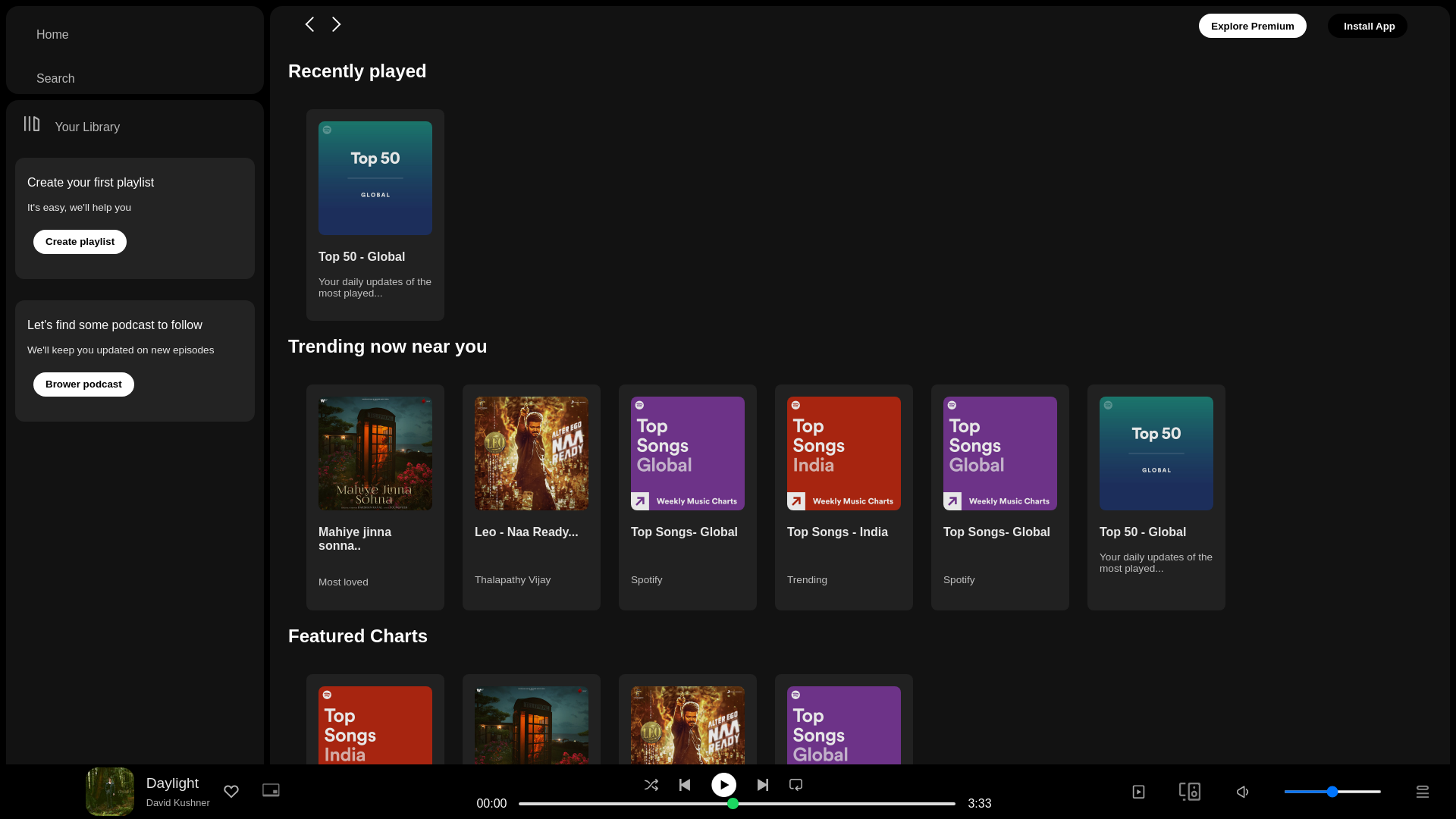Open Top Songs Global featured chart cover

tap(844, 726)
